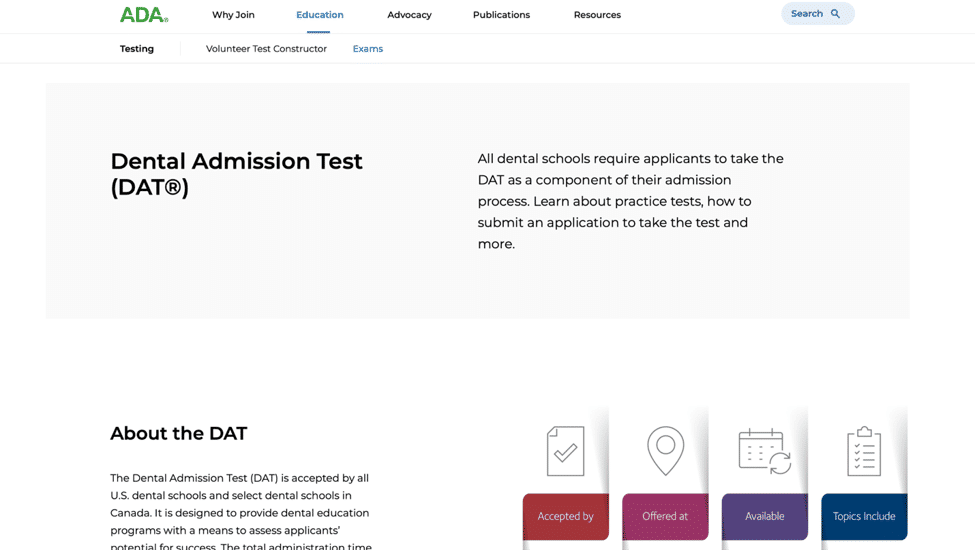The width and height of the screenshot is (975, 550).
Task: Select the Testing sub-navigation item
Action: (137, 48)
